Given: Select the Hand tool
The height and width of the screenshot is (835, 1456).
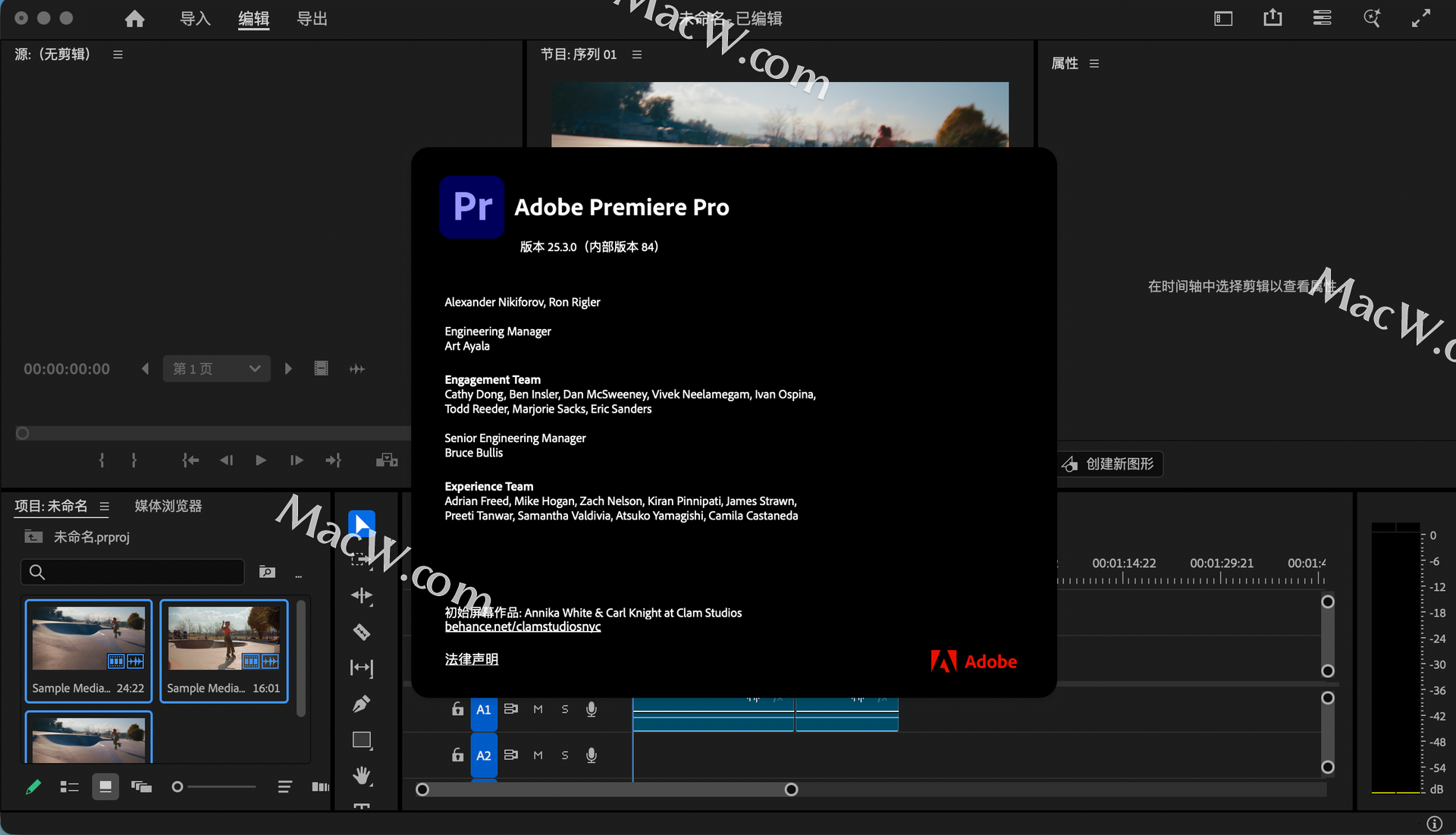Looking at the screenshot, I should pyautogui.click(x=362, y=776).
